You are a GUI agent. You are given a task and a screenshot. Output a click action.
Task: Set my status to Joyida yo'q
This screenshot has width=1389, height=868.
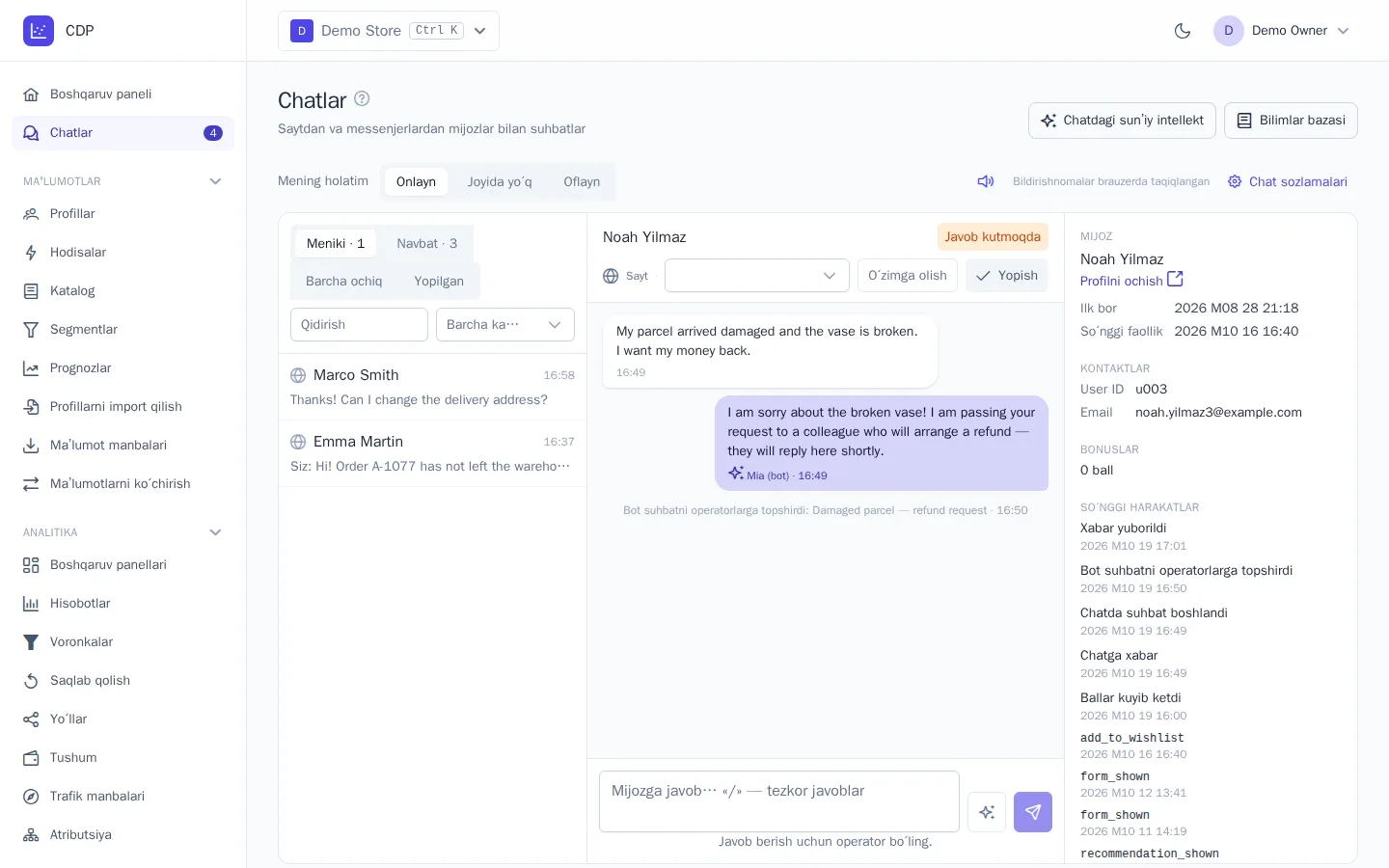coord(500,181)
